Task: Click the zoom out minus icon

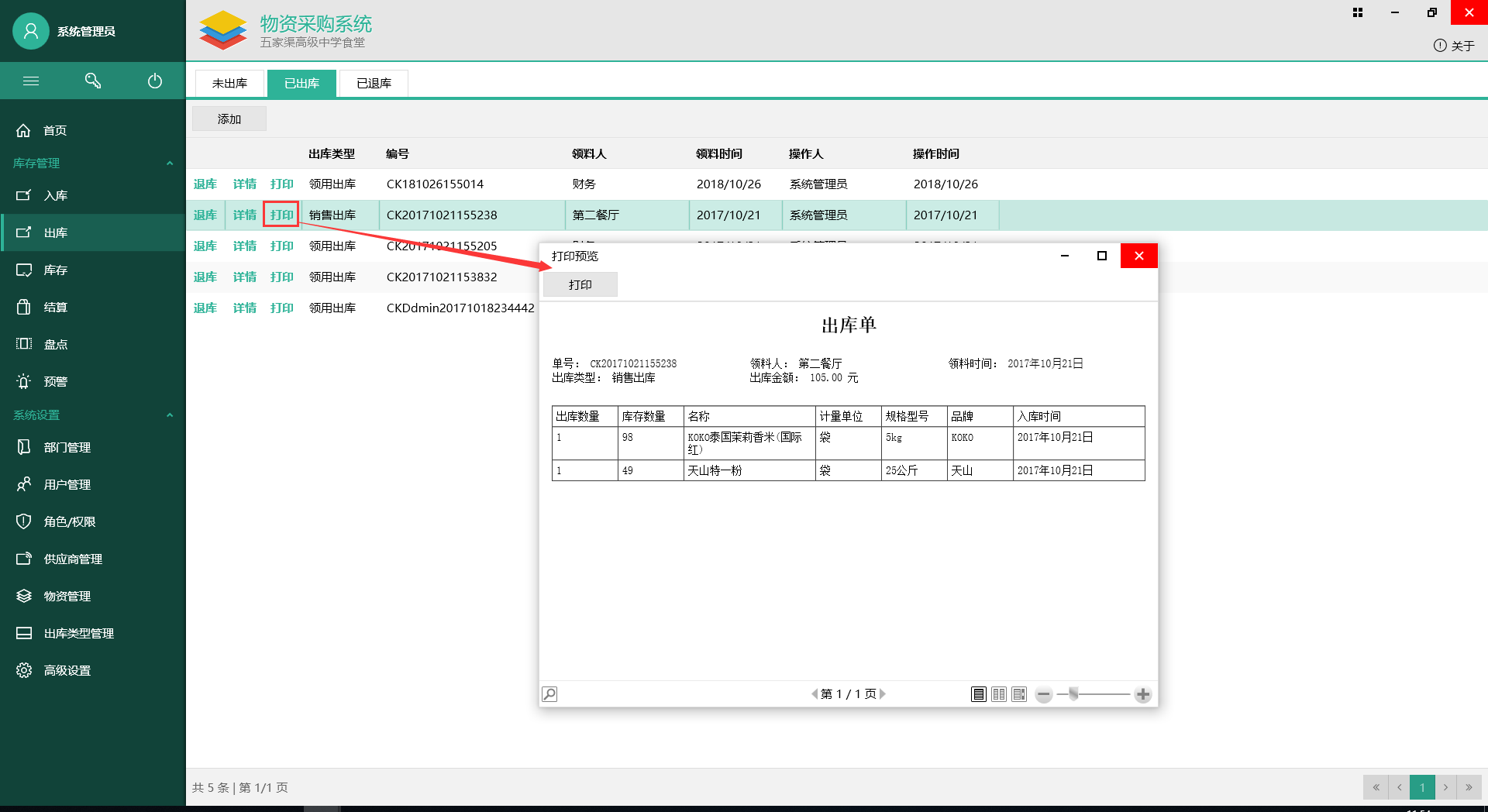Action: (x=1044, y=694)
